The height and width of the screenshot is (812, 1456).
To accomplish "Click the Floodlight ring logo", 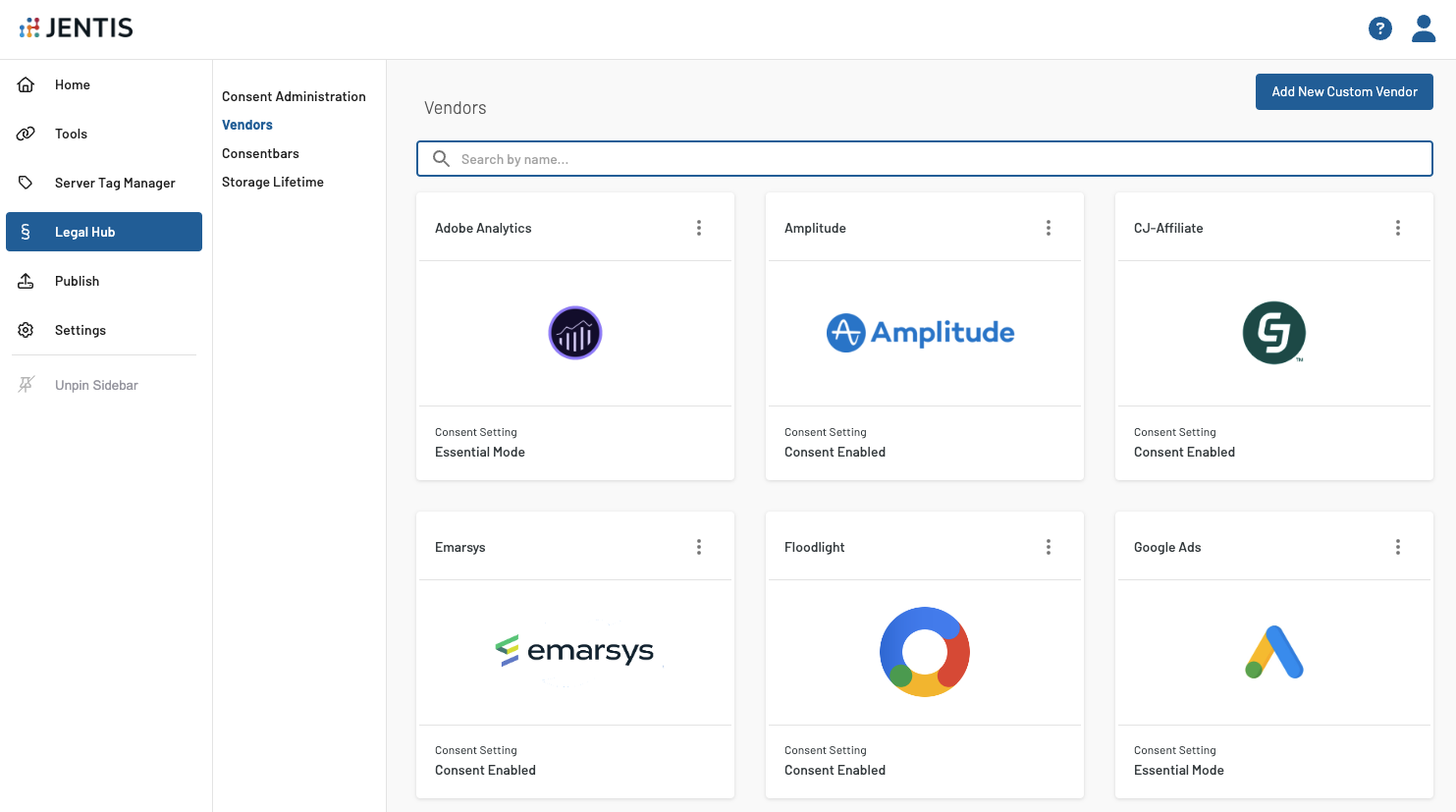I will click(x=925, y=652).
